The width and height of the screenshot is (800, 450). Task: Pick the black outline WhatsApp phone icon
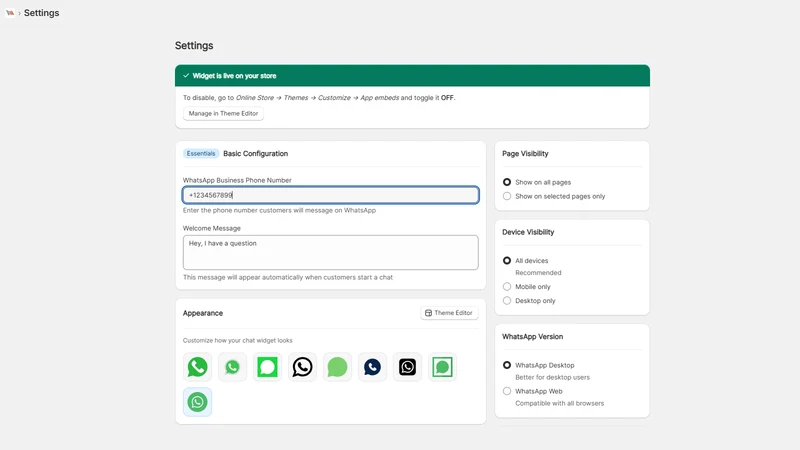[303, 367]
